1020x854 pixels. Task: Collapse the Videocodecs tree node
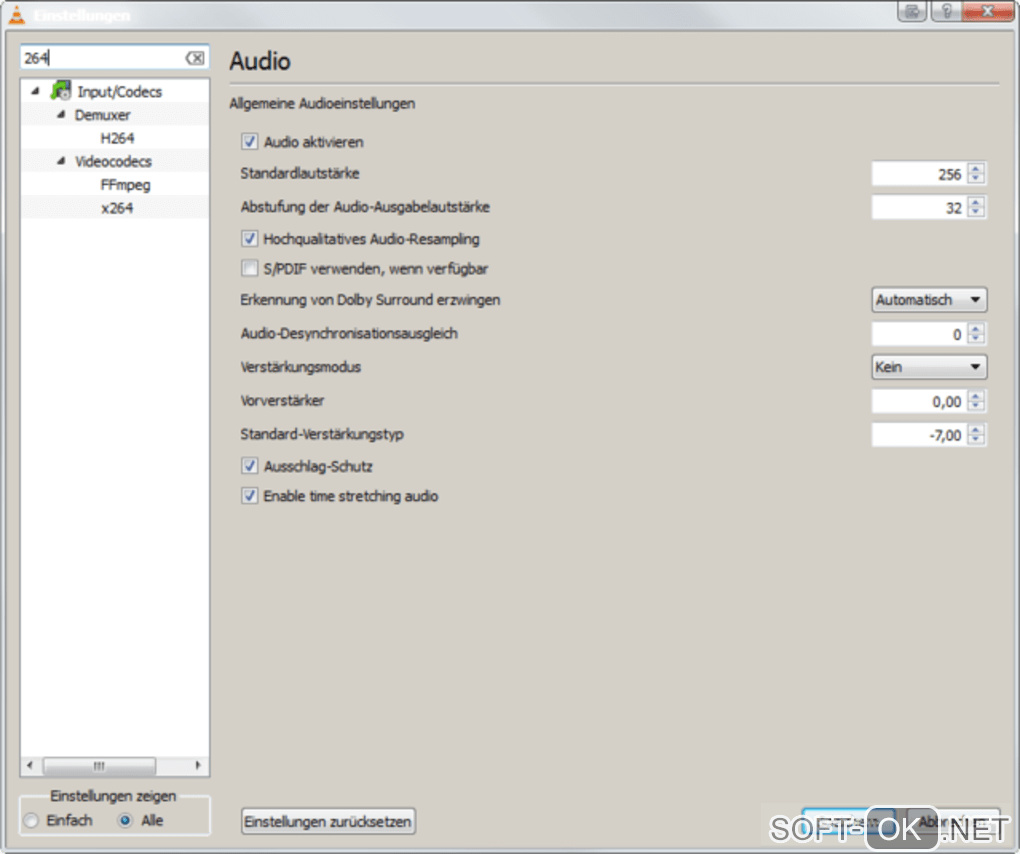point(61,161)
